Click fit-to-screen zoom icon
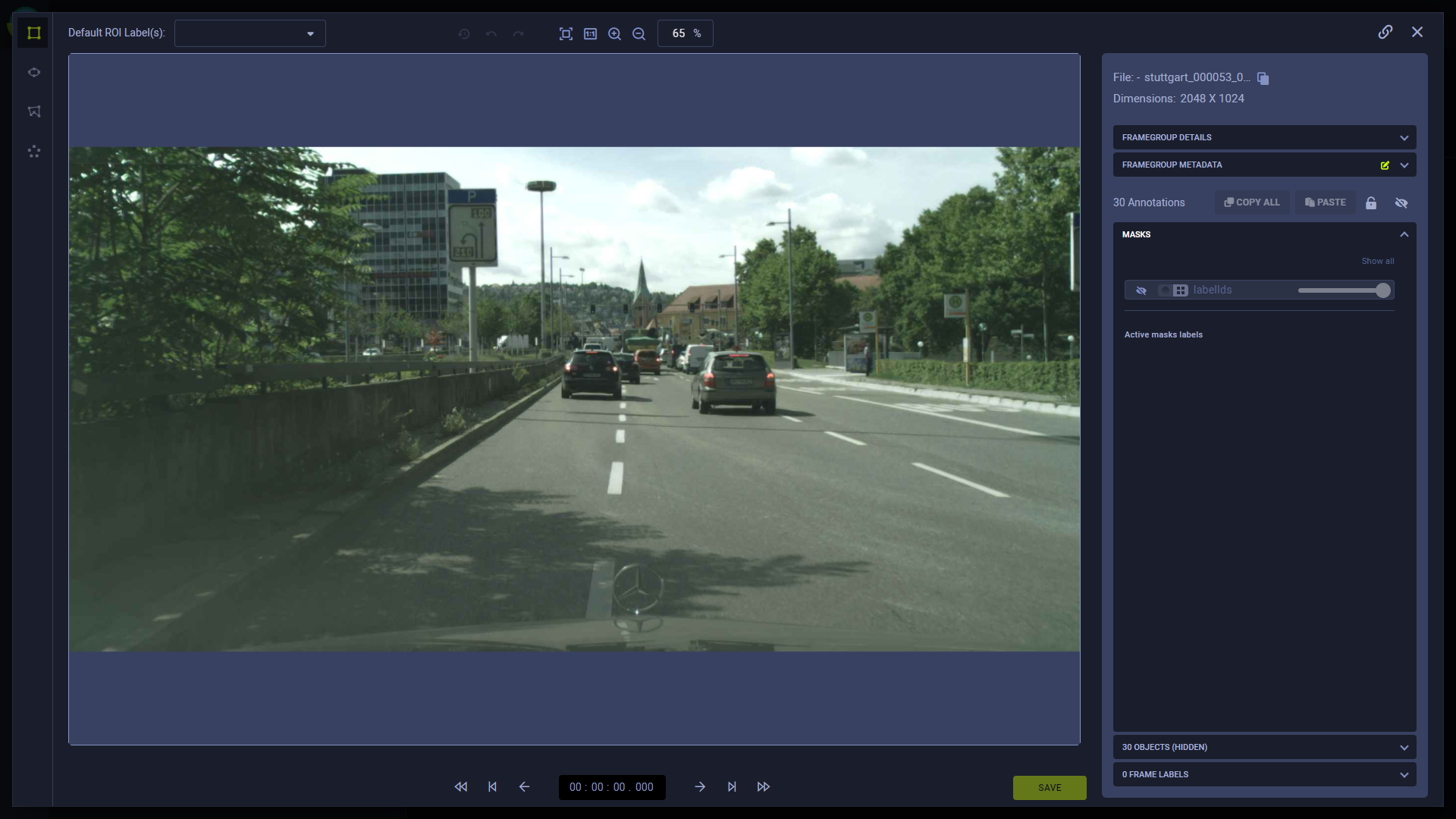This screenshot has width=1456, height=819. point(566,33)
